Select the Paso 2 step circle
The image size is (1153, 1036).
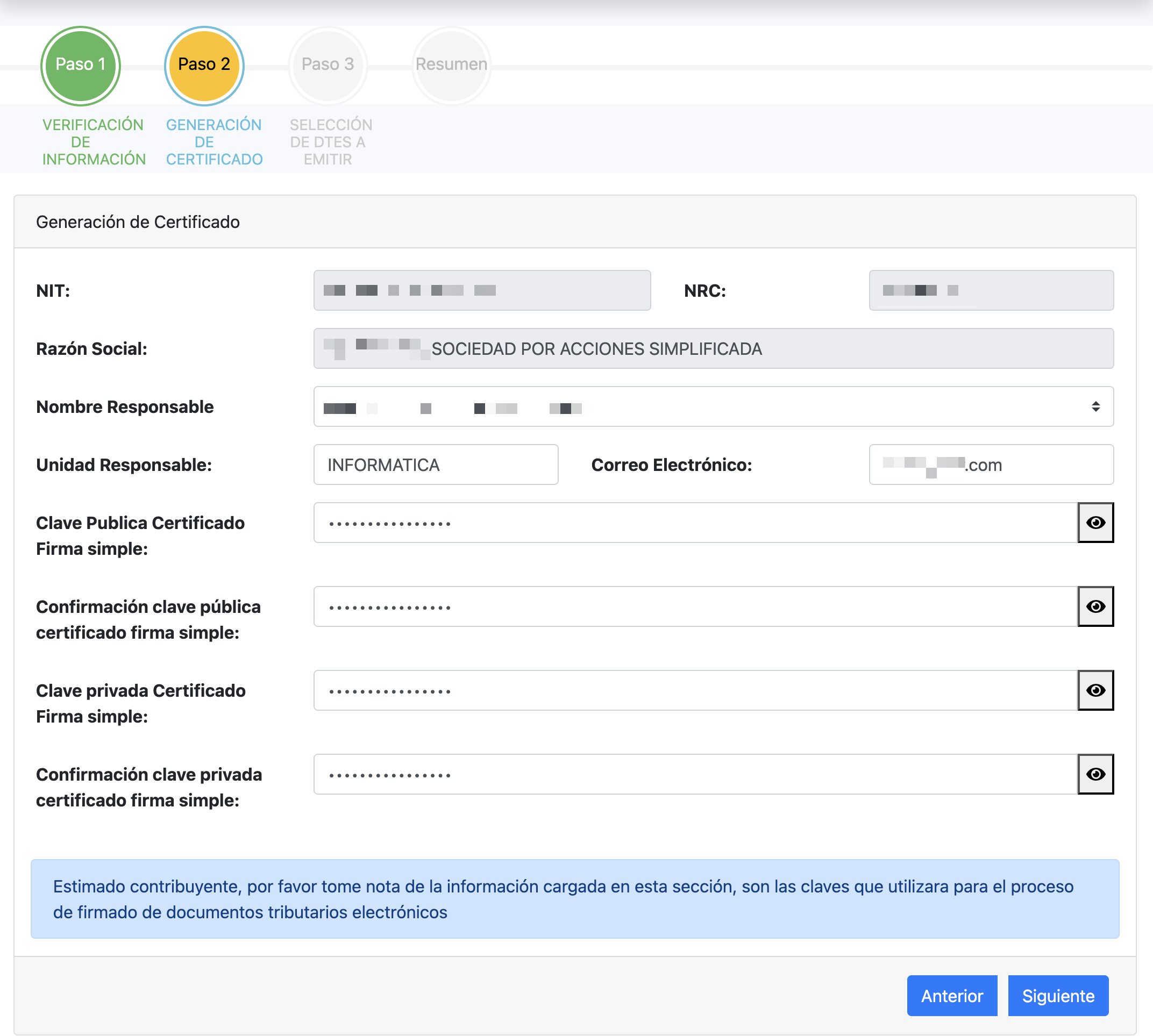[204, 65]
